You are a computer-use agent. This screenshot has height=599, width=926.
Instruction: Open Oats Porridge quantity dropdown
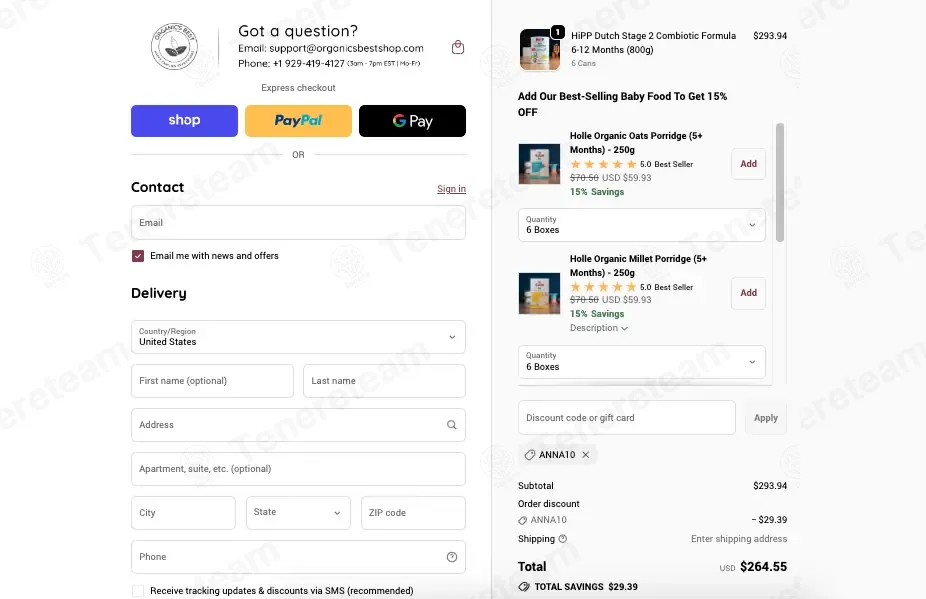(x=642, y=225)
